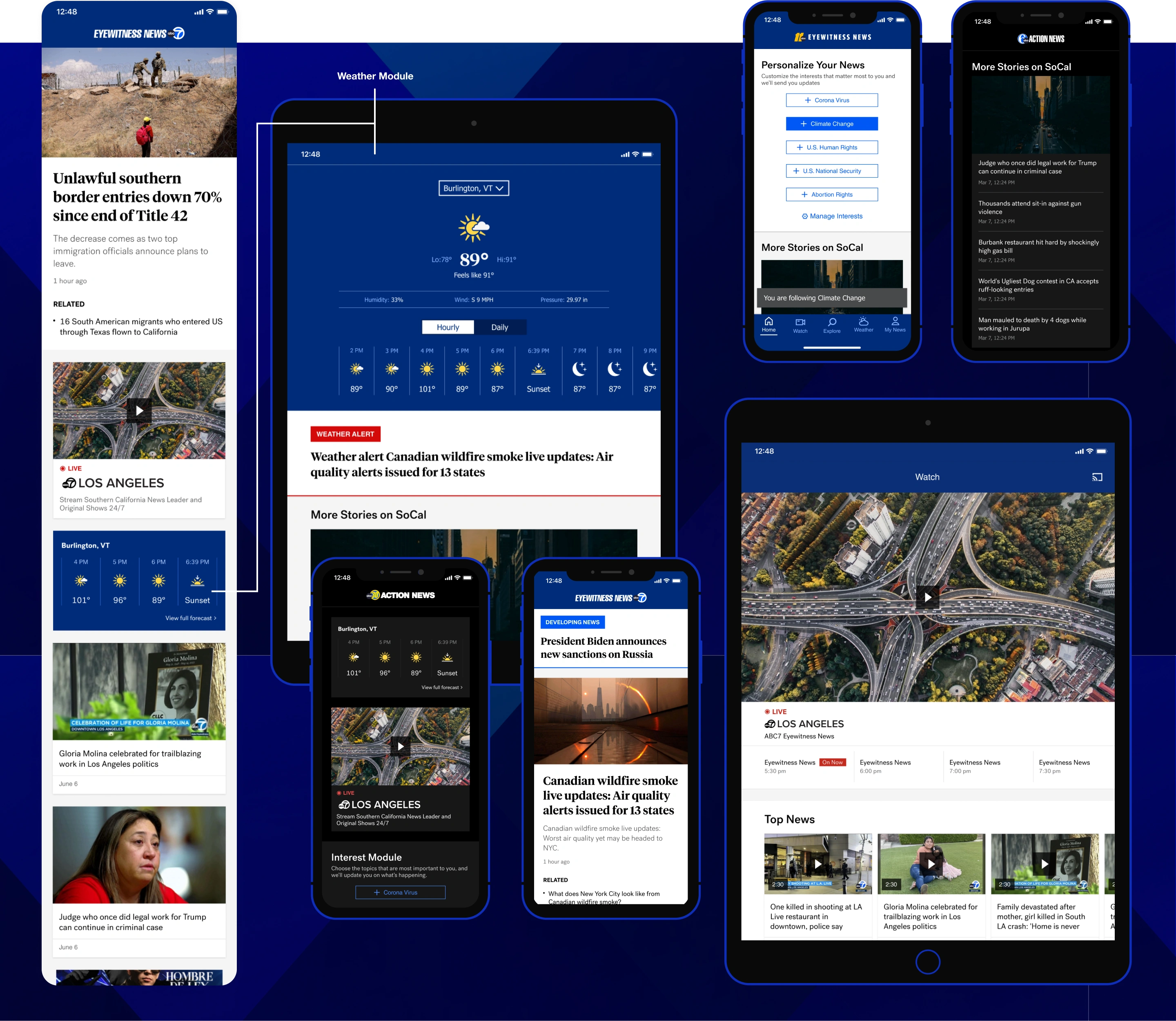1176x1021 pixels.
Task: Tap the cast/screen mirror icon
Action: coord(1097,477)
